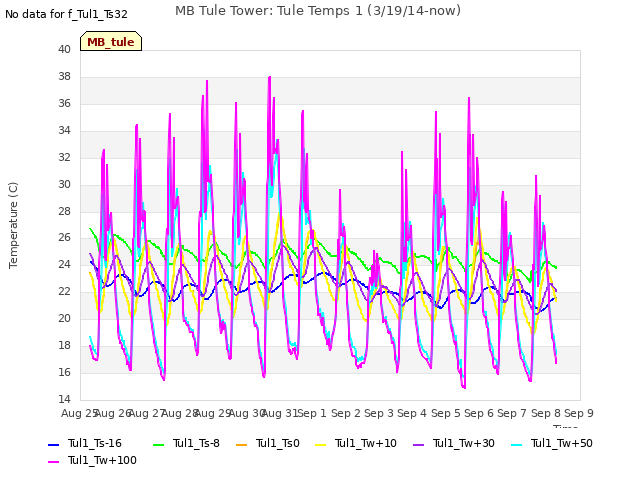Click the Sep 3 x-axis tick label
The height and width of the screenshot is (480, 640).
[379, 413]
